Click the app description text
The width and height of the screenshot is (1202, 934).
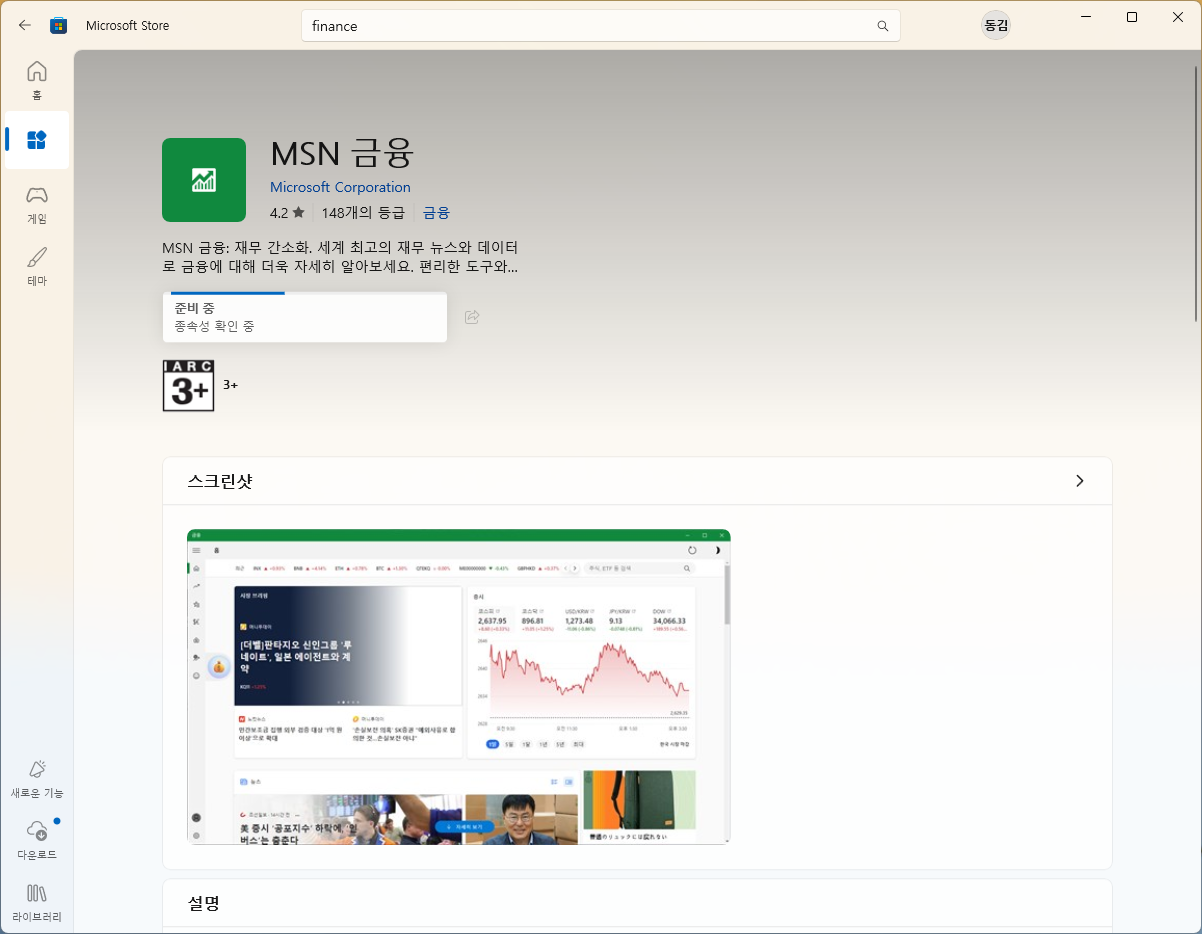340,257
